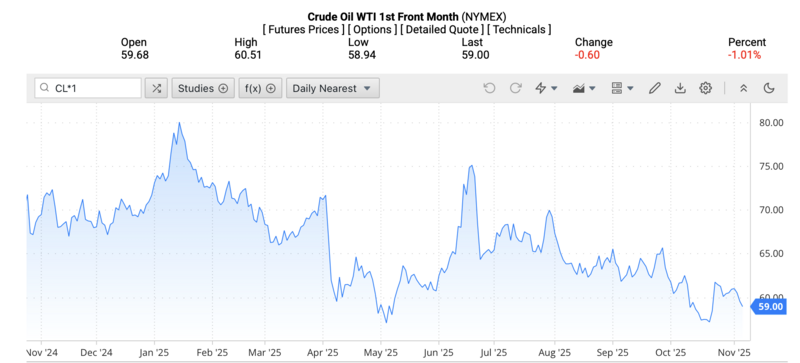The height and width of the screenshot is (363, 800).
Task: Select the pencil drawing tool icon
Action: click(654, 88)
